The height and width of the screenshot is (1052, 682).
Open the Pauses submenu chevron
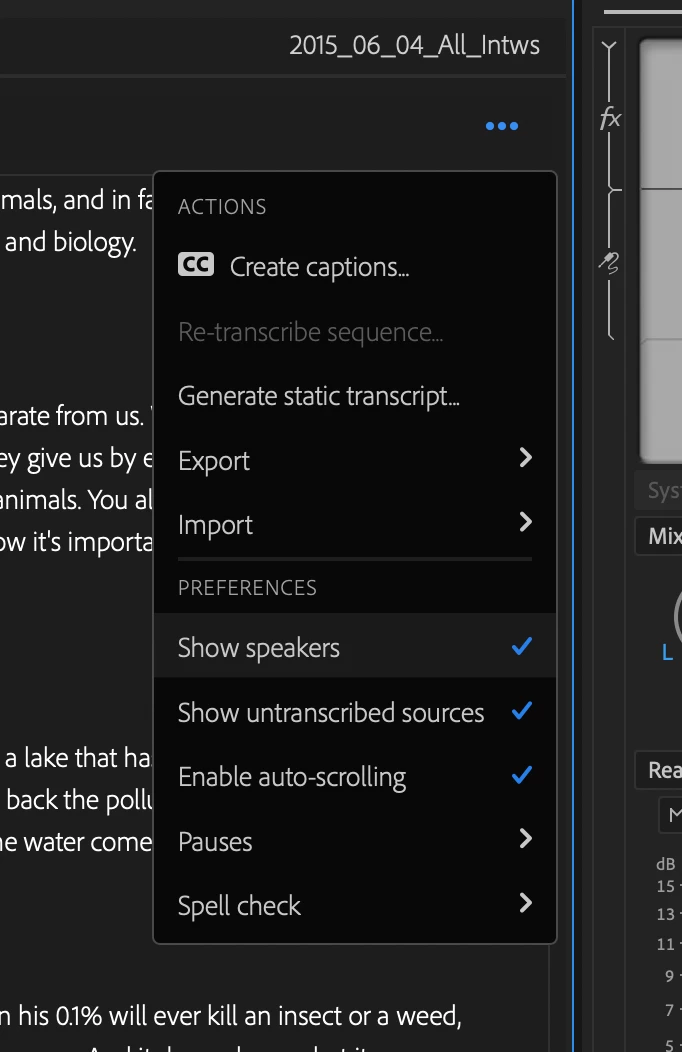pyautogui.click(x=526, y=840)
